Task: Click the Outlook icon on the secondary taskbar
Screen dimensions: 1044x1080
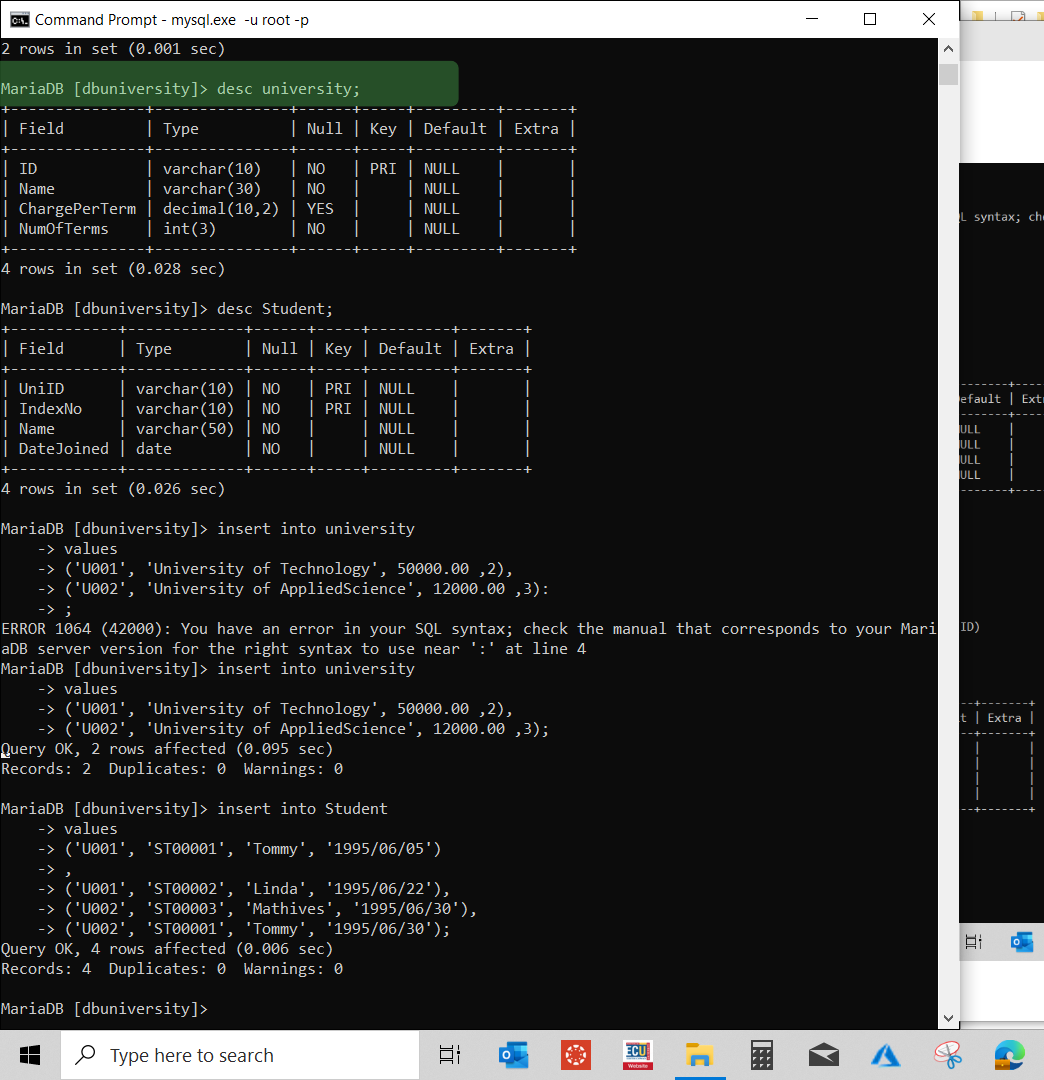Action: 1022,941
